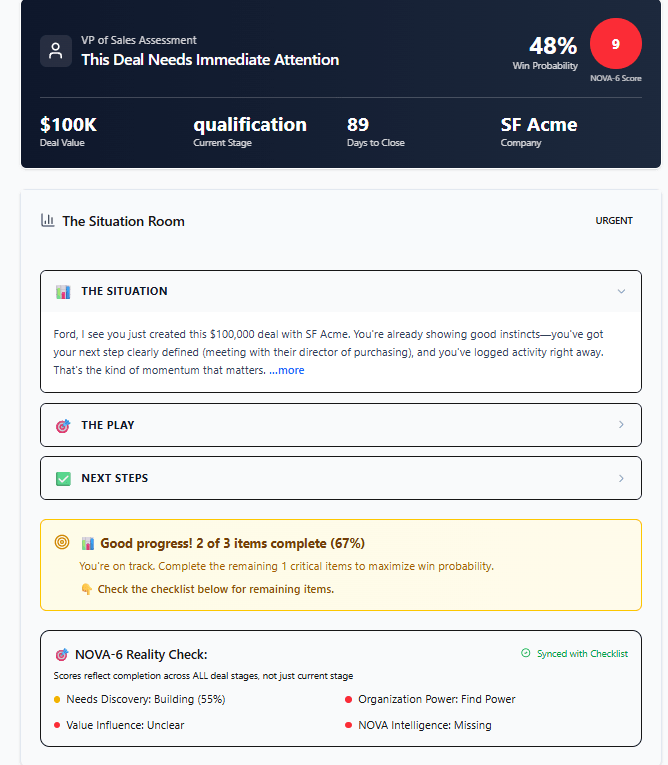Collapse The Situation section using its chevron
The height and width of the screenshot is (765, 668).
(x=621, y=291)
